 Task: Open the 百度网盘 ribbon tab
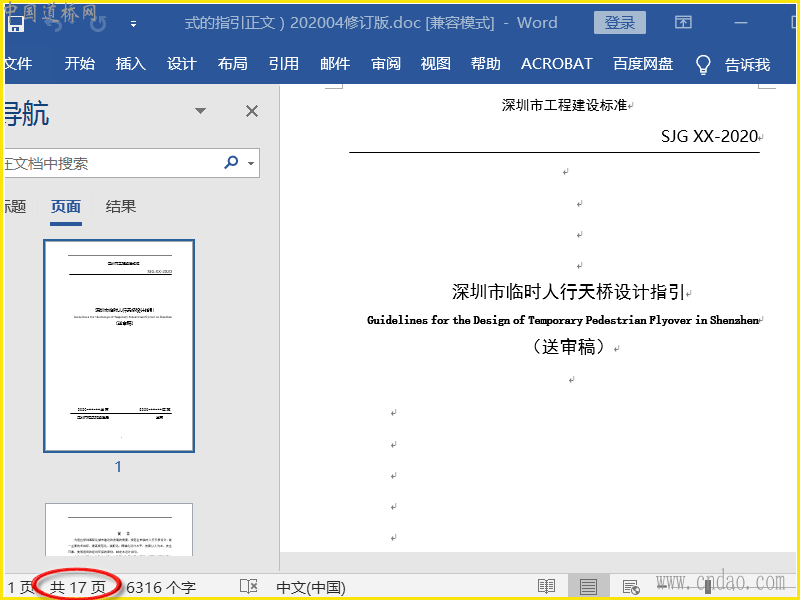(x=643, y=64)
